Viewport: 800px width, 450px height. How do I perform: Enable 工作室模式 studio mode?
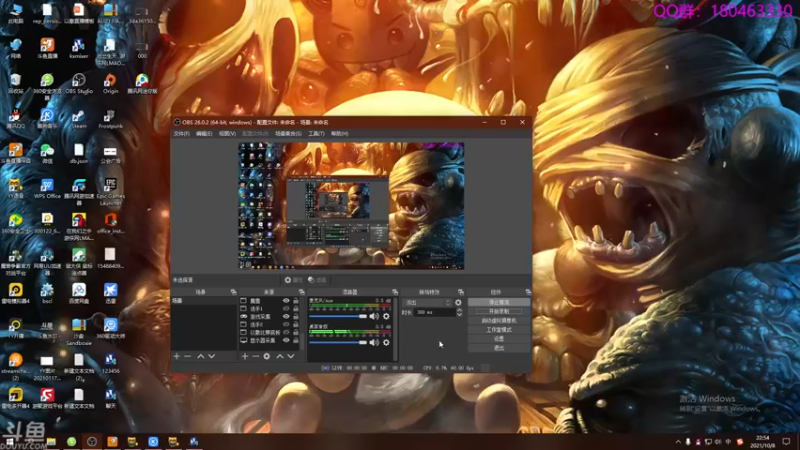coord(499,330)
